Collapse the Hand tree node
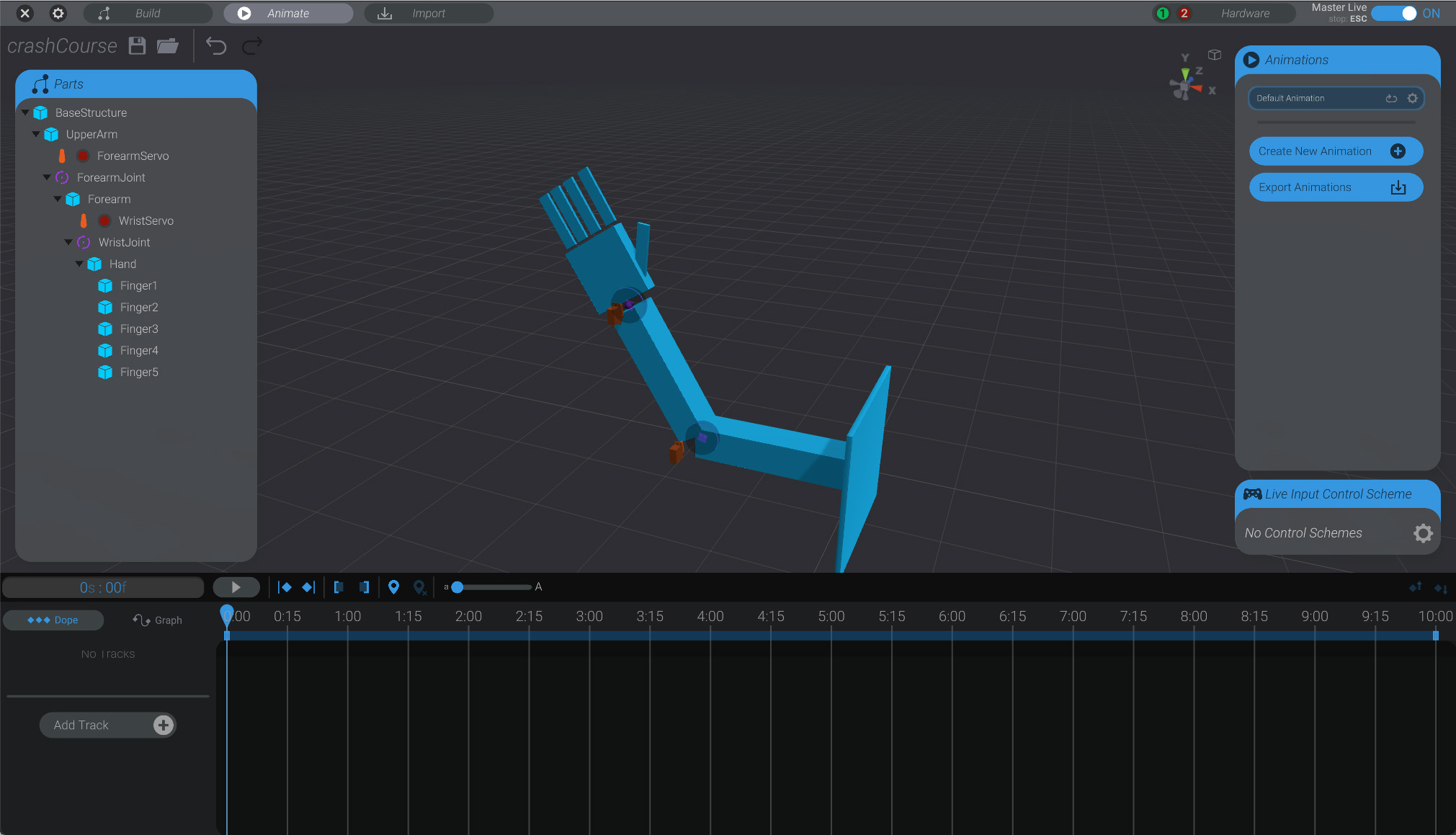Viewport: 1456px width, 835px height. tap(80, 264)
